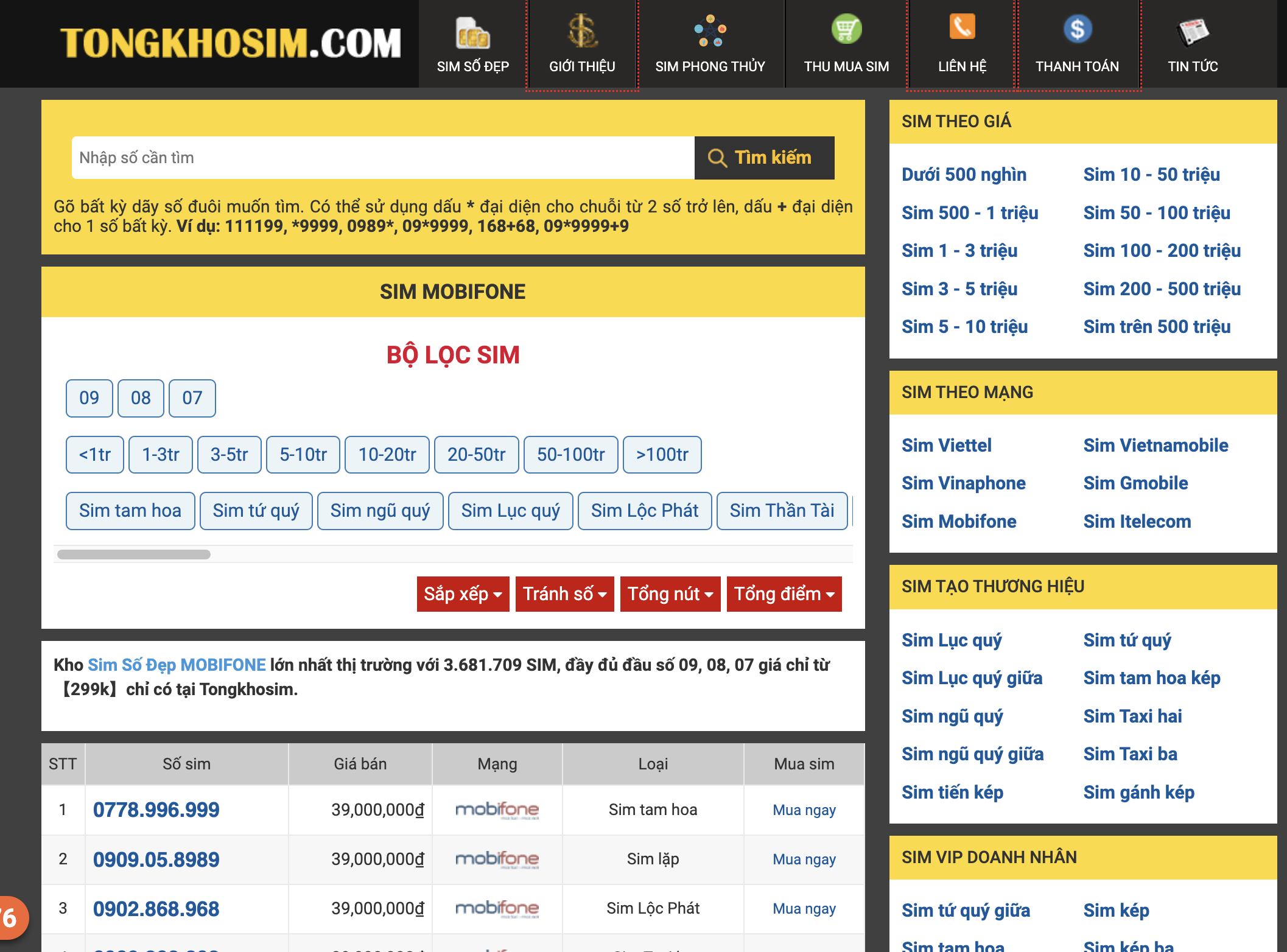
Task: Open the Sim Viettel network link
Action: [946, 445]
